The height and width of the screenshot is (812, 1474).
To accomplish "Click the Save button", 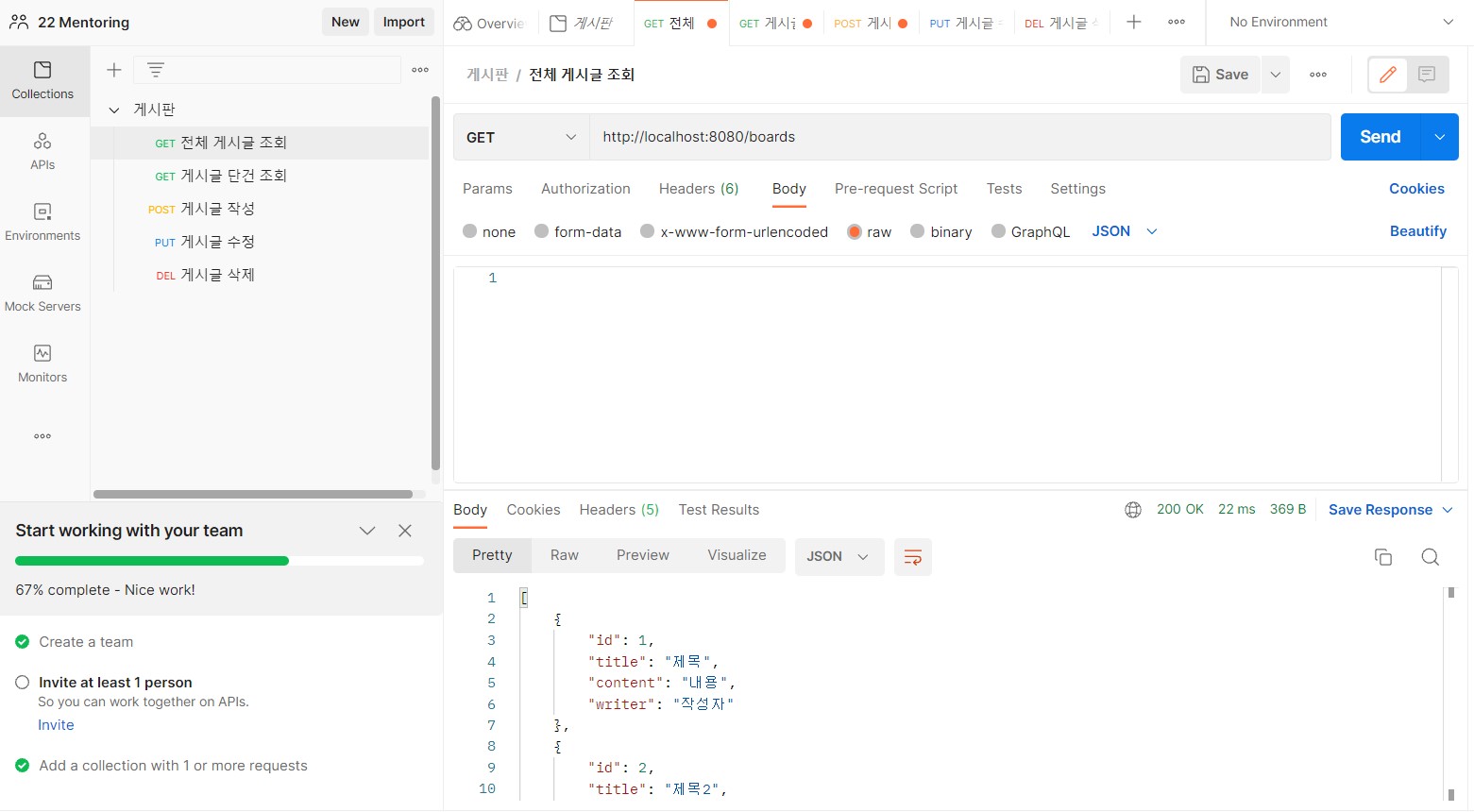I will click(1220, 75).
